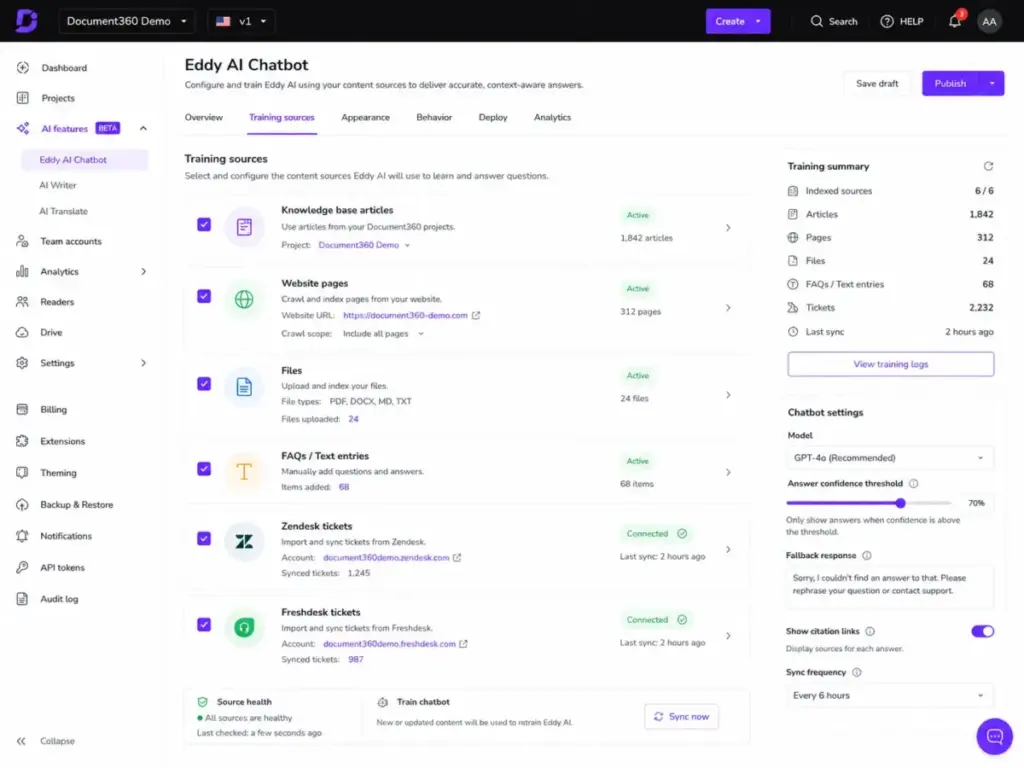
Task: Open AI Writer in the sidebar
Action: point(57,185)
